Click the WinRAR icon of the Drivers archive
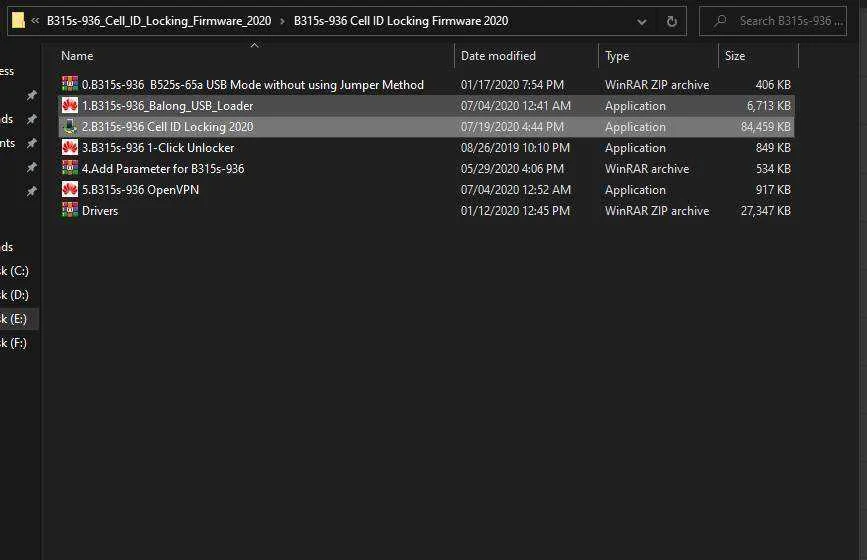This screenshot has width=867, height=560. point(70,210)
